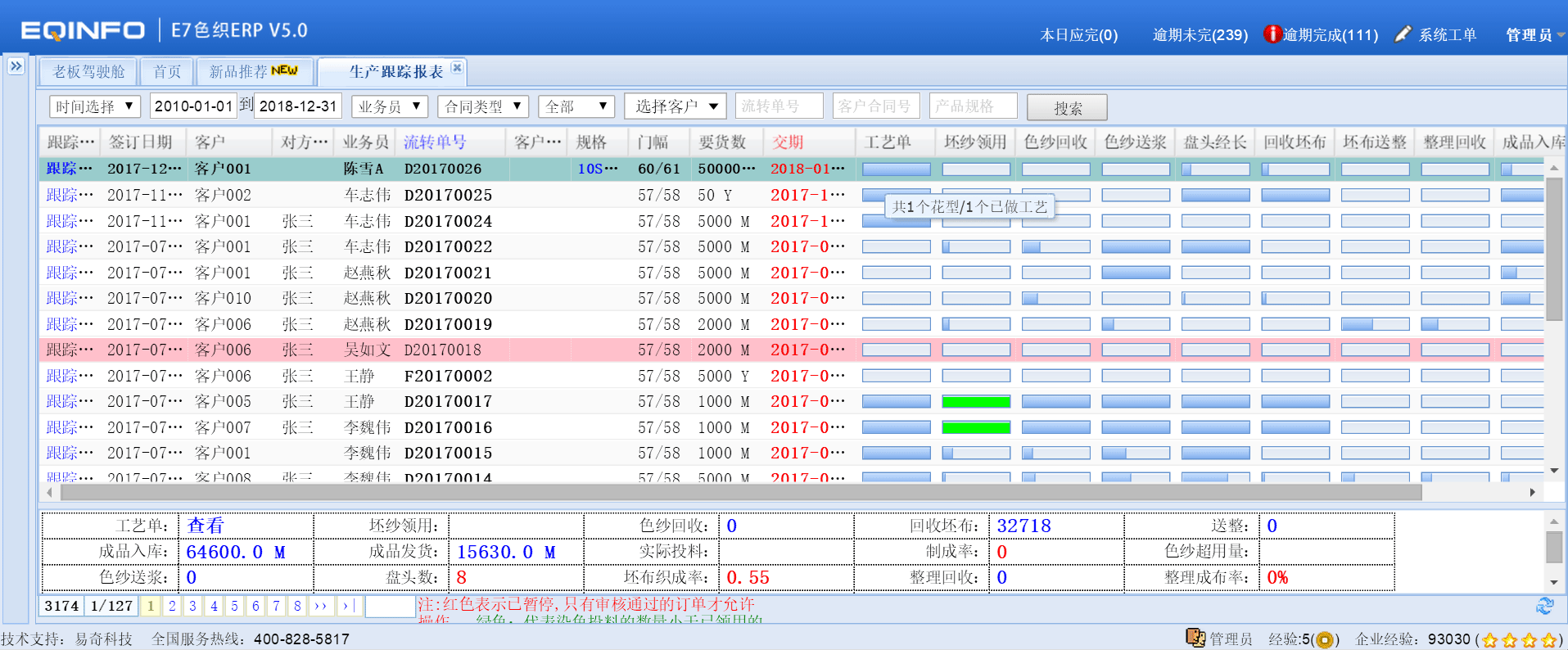The width and height of the screenshot is (1568, 650).
Task: Click the 坯布织成率 value 0.55
Action: point(748,577)
